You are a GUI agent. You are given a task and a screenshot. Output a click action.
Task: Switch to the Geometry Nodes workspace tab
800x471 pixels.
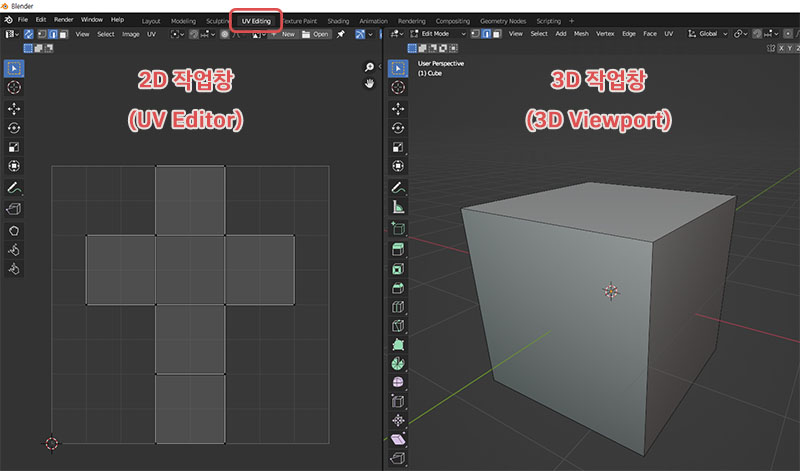(x=503, y=21)
